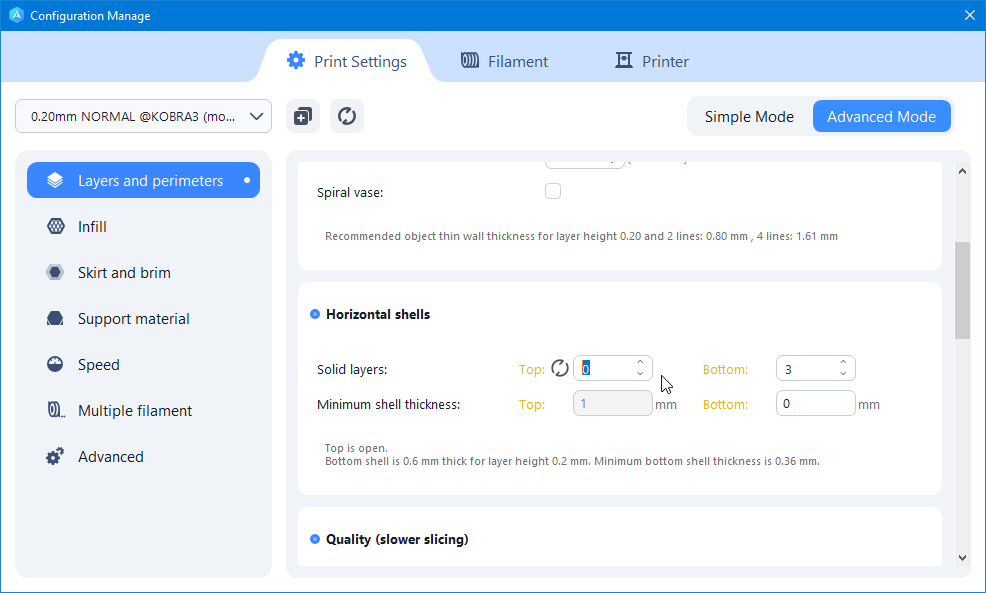Screen dimensions: 986x593
Task: Increase the Top solid layers value
Action: (640, 362)
